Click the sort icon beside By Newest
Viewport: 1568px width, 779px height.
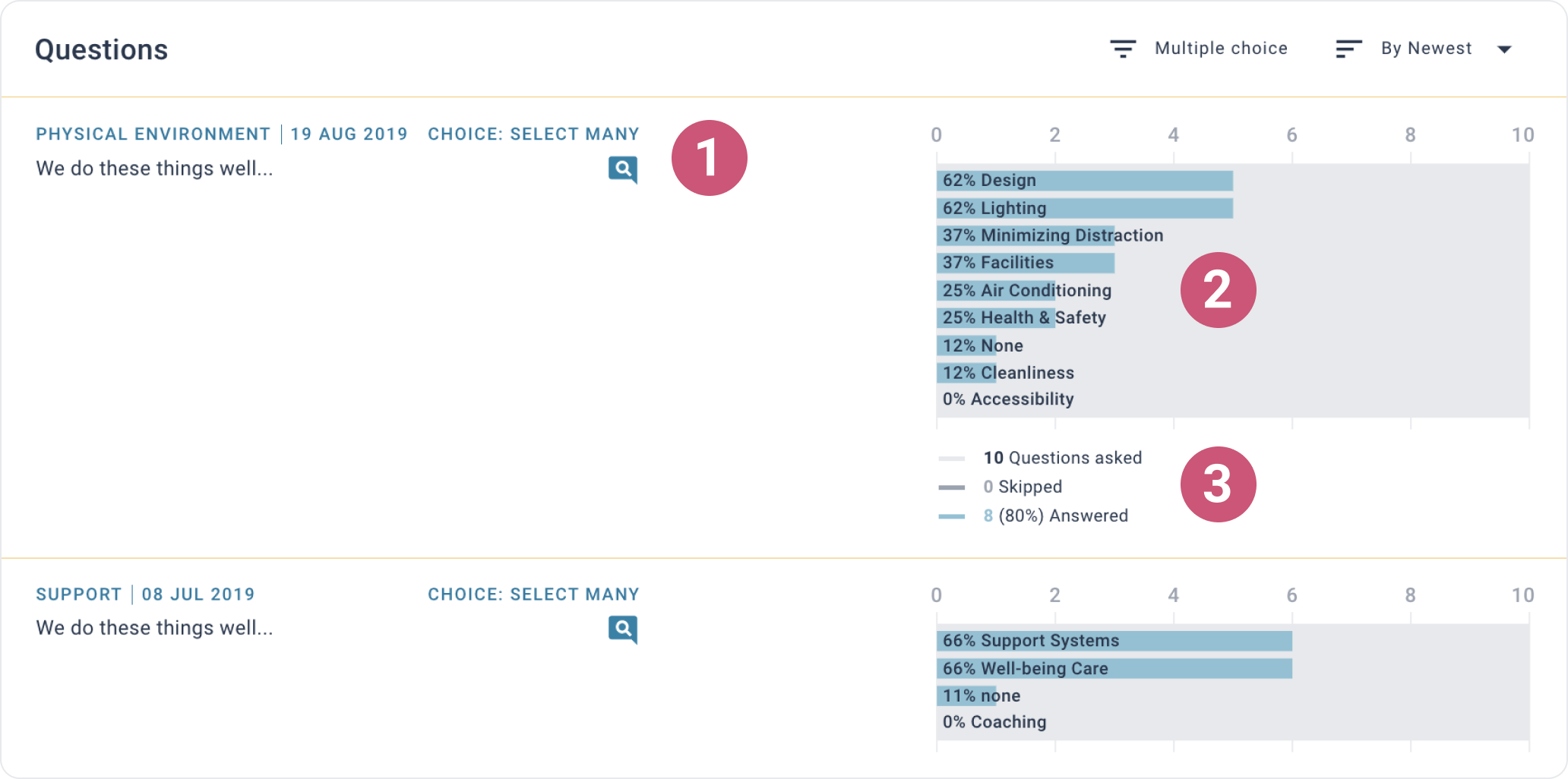point(1348,49)
